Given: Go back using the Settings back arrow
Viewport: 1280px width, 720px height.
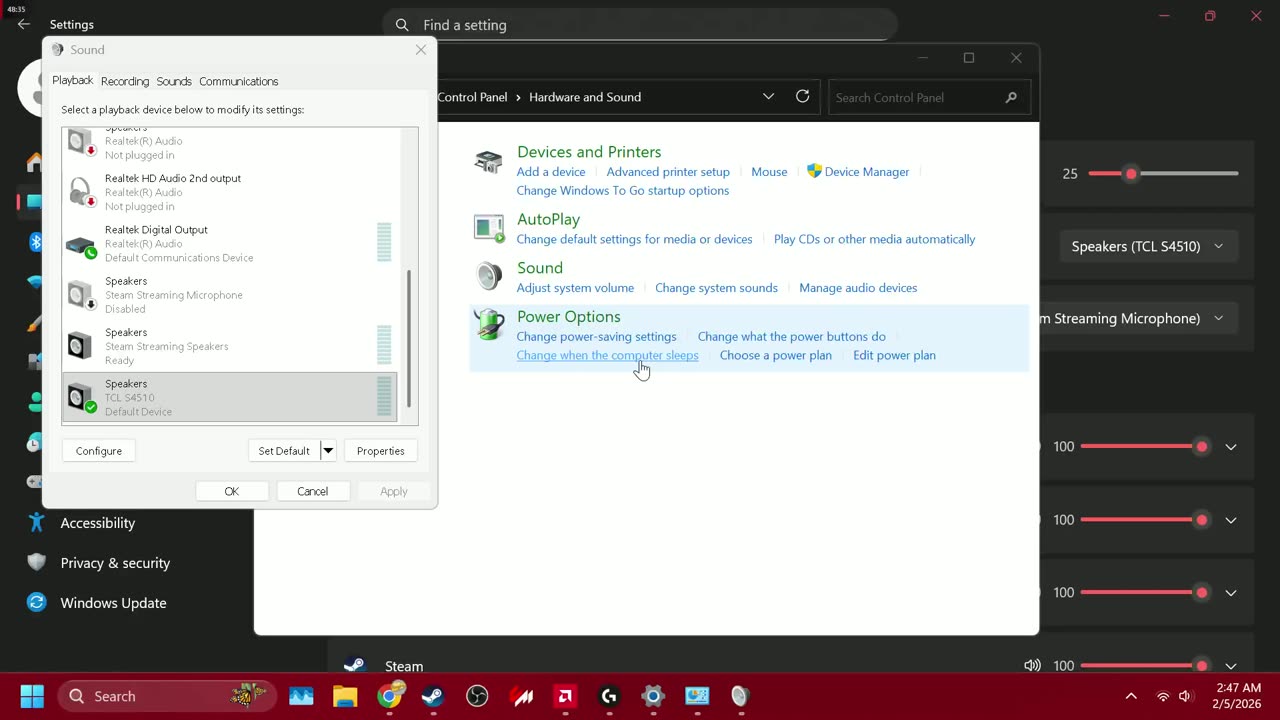Looking at the screenshot, I should click(x=24, y=24).
